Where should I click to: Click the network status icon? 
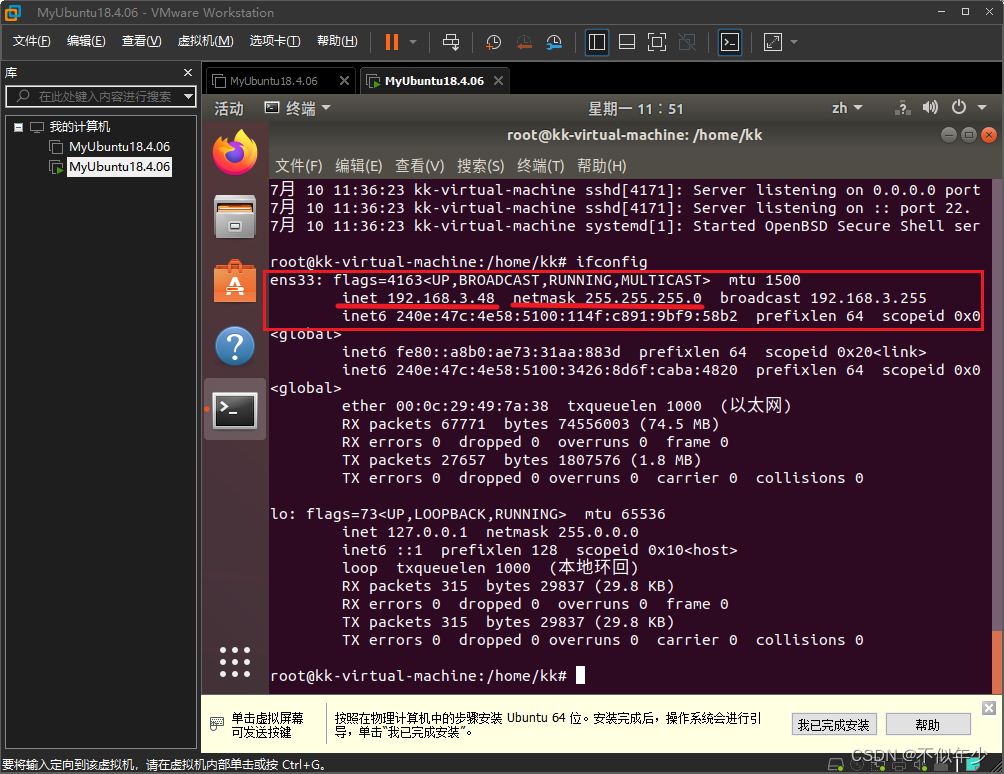point(903,108)
